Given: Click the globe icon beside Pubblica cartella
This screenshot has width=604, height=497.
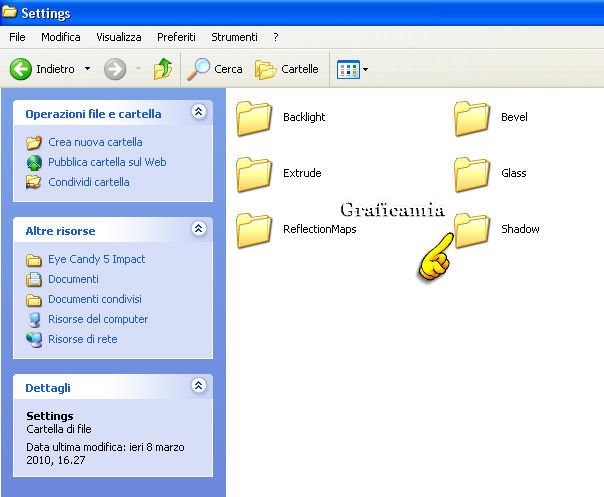Looking at the screenshot, I should coord(34,163).
